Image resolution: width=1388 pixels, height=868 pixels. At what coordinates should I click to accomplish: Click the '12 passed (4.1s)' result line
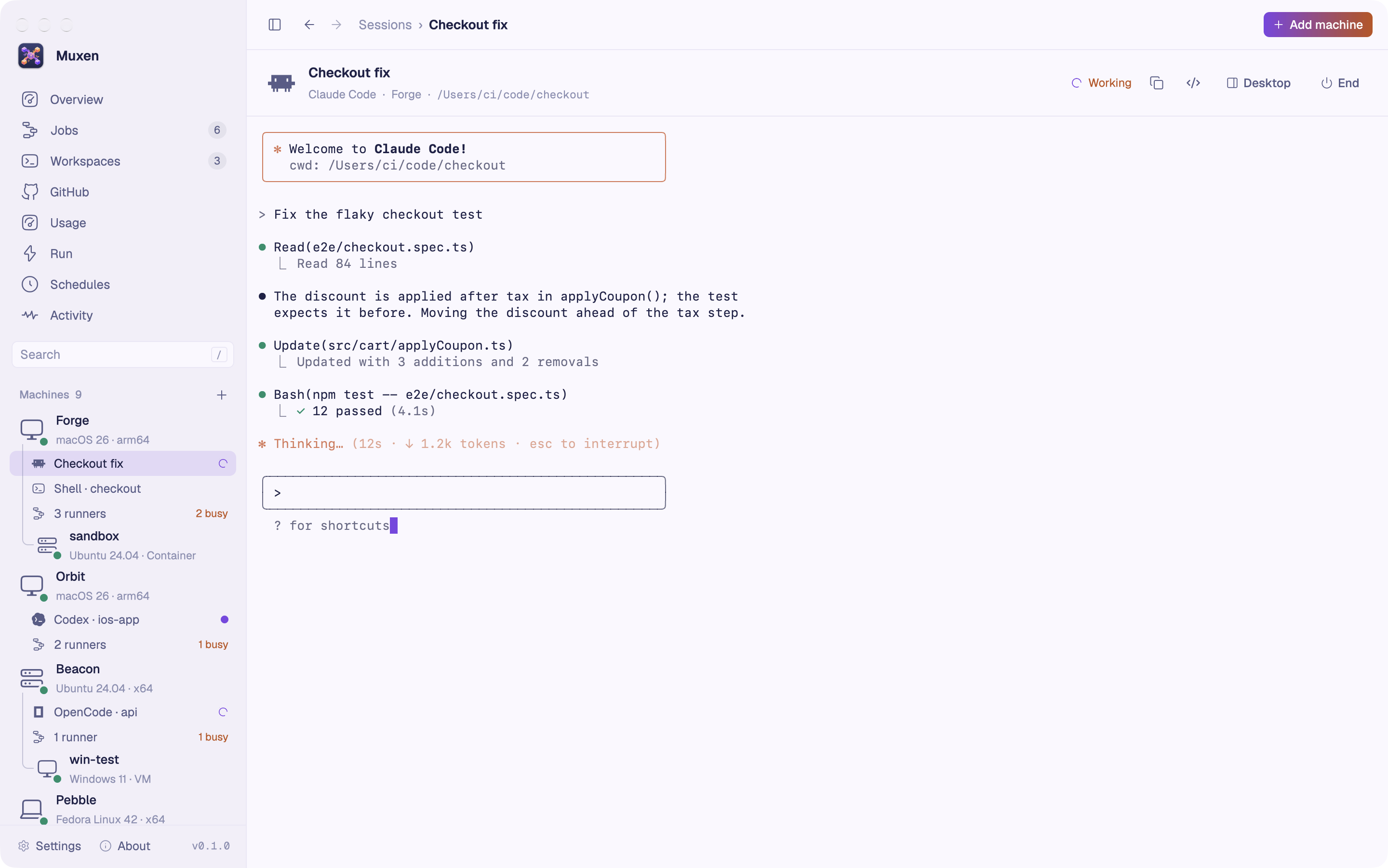coord(366,411)
